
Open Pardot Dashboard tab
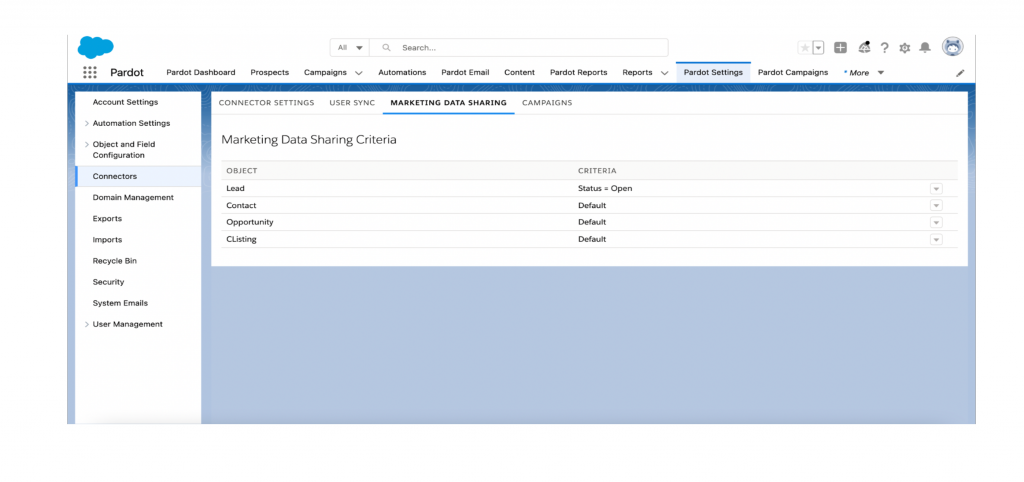[x=200, y=72]
